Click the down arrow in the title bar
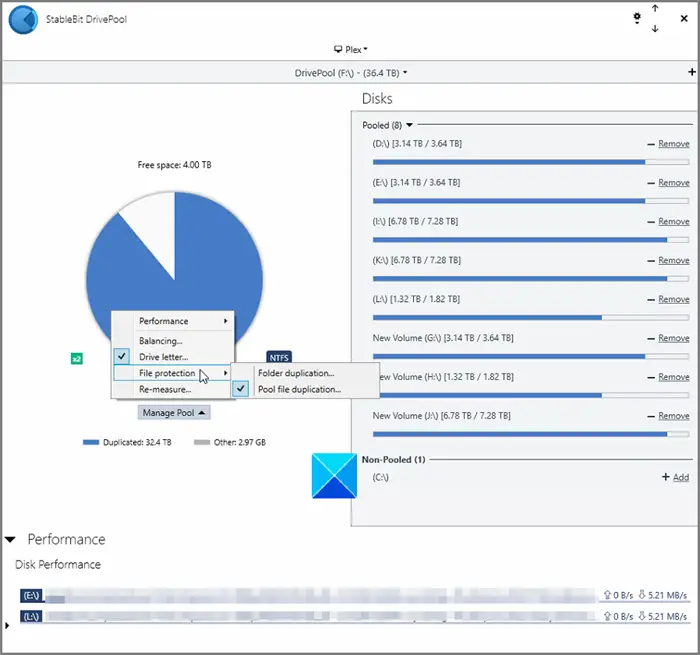 pos(655,29)
